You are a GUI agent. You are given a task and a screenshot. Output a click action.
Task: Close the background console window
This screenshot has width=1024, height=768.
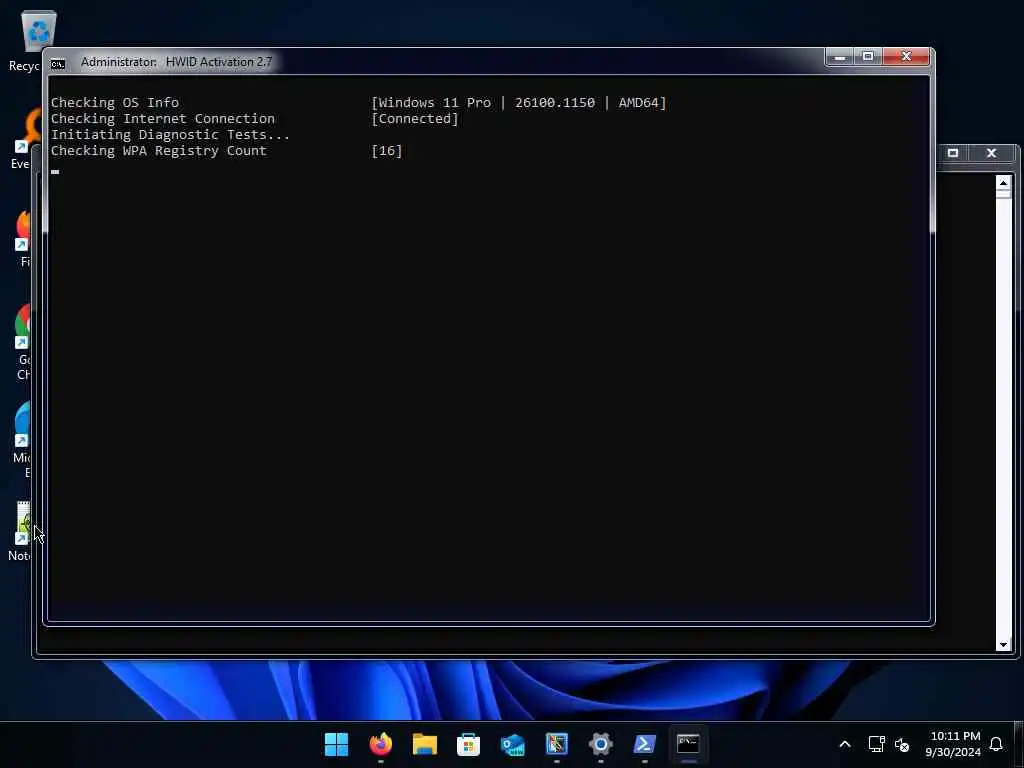coord(991,153)
